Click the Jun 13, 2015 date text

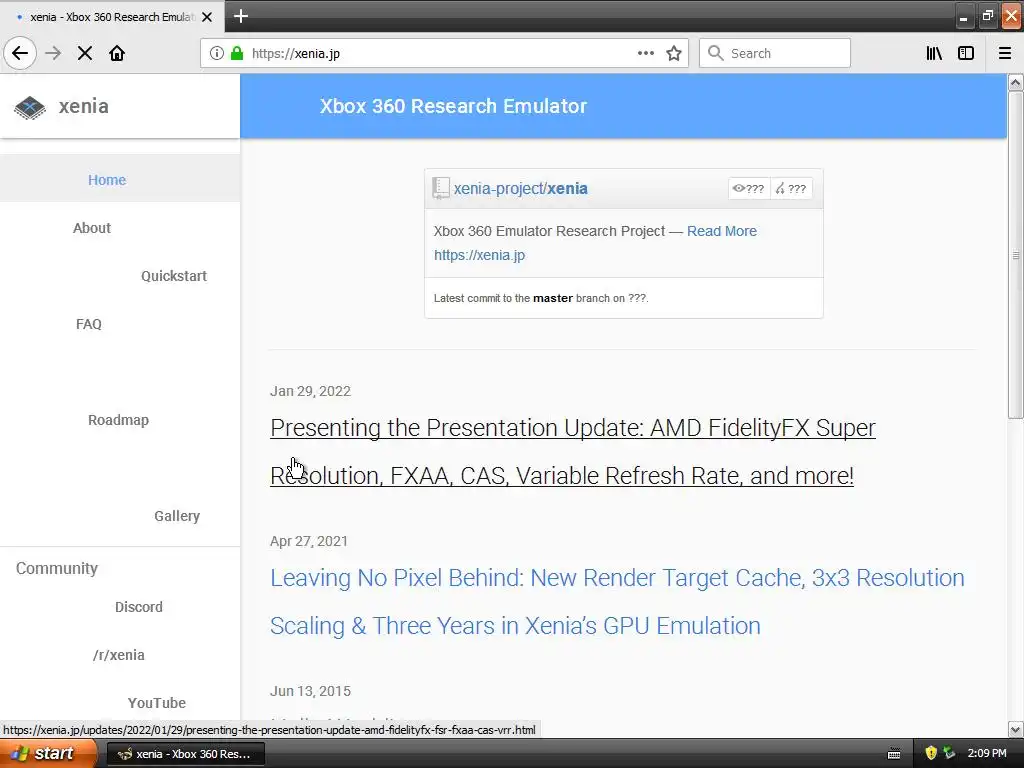(310, 691)
